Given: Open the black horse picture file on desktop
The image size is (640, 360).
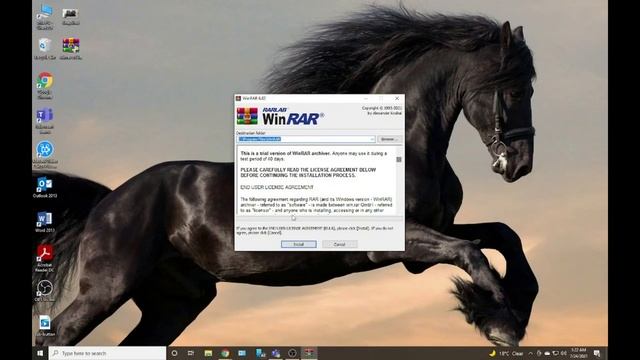Looking at the screenshot, I should (x=71, y=16).
